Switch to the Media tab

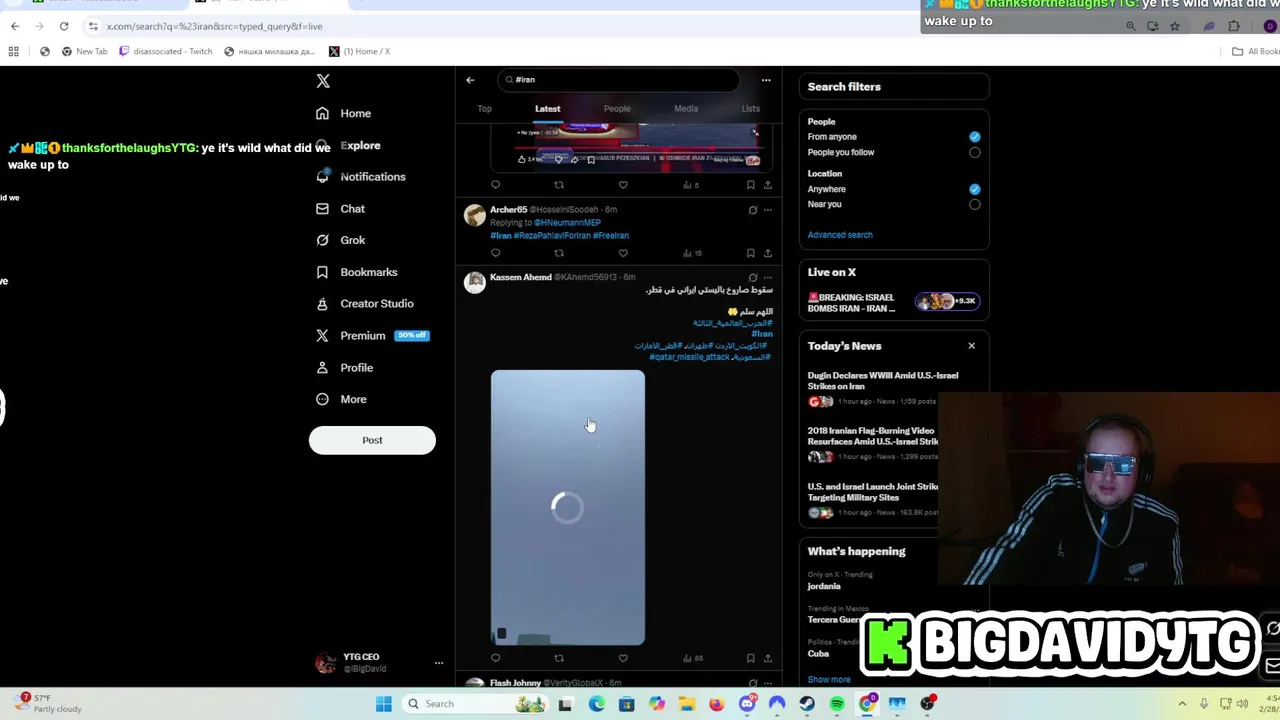pos(686,108)
